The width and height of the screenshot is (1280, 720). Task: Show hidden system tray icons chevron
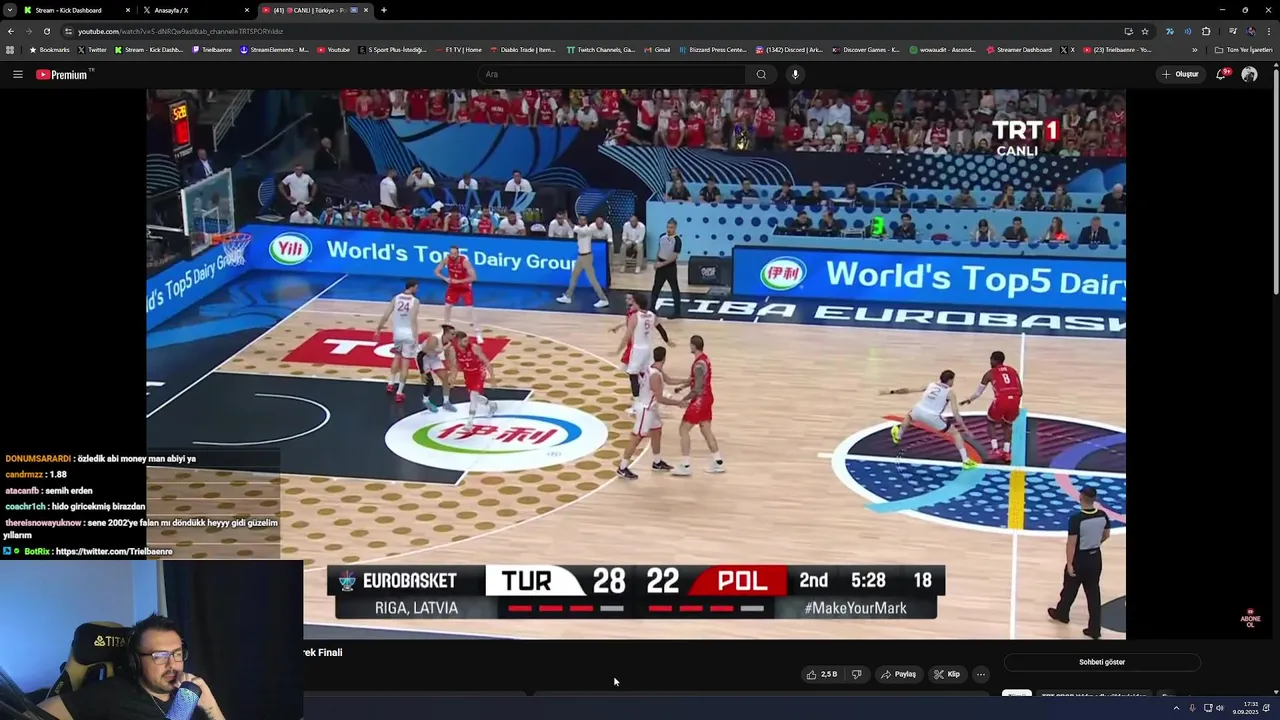click(1176, 708)
